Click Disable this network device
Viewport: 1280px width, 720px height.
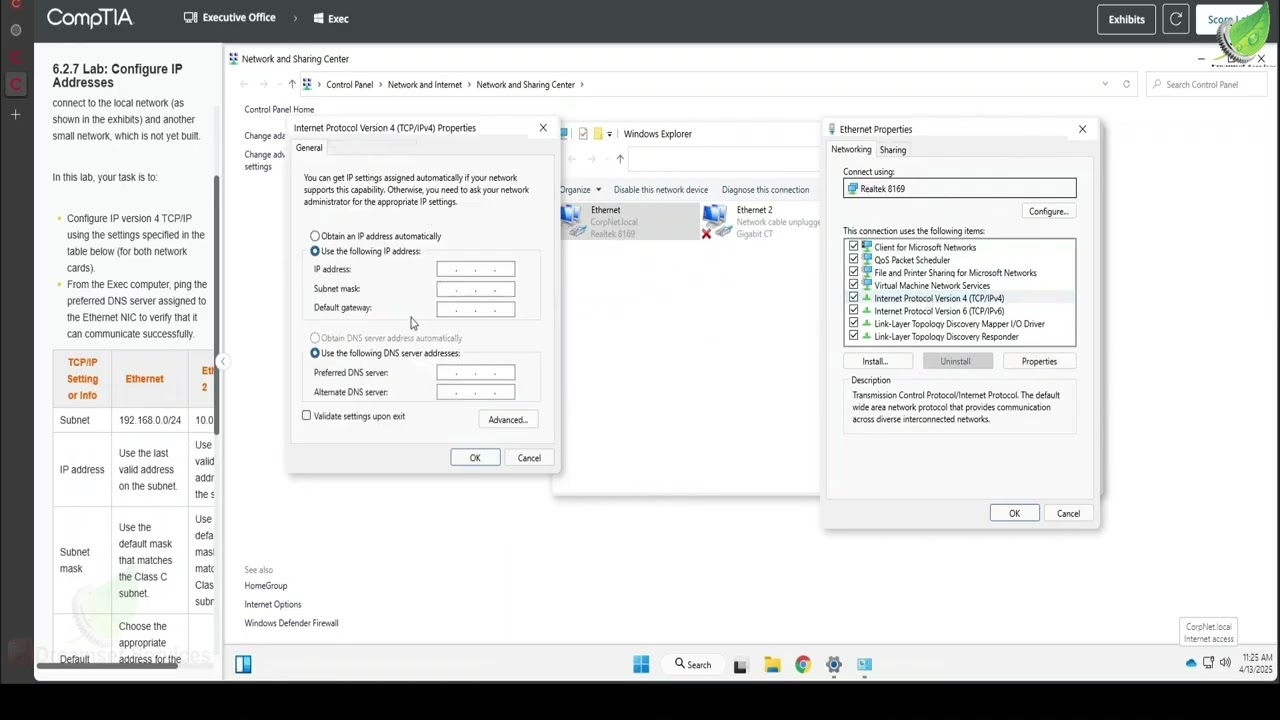[x=661, y=189]
